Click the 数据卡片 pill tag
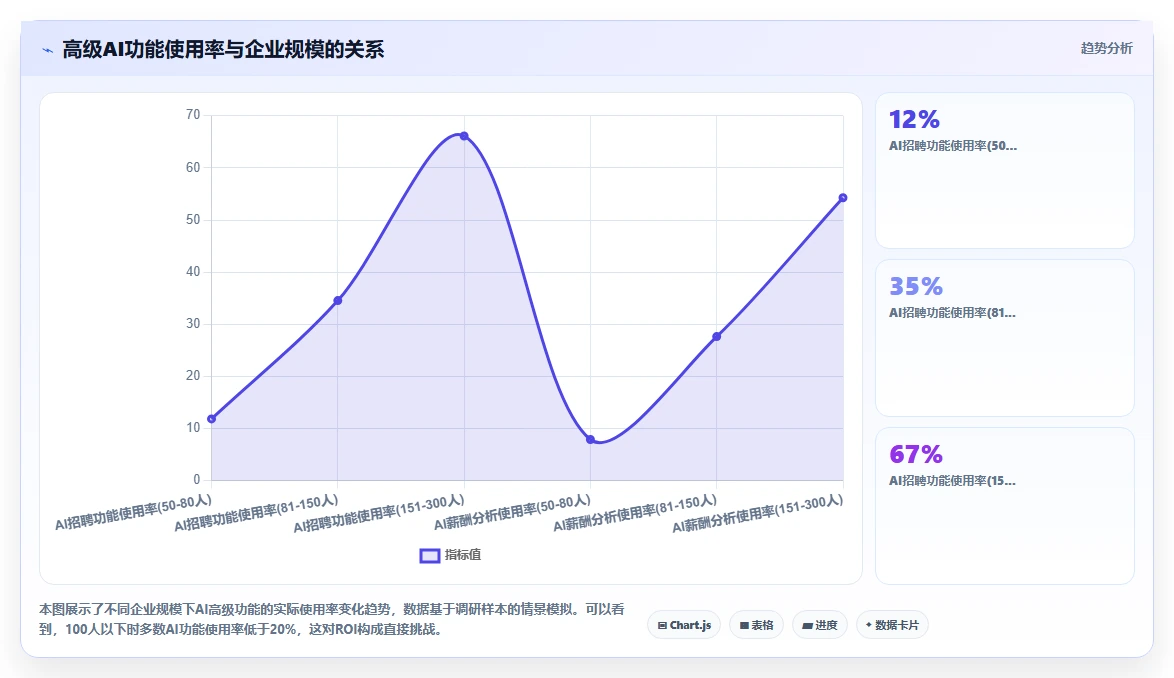 click(892, 625)
